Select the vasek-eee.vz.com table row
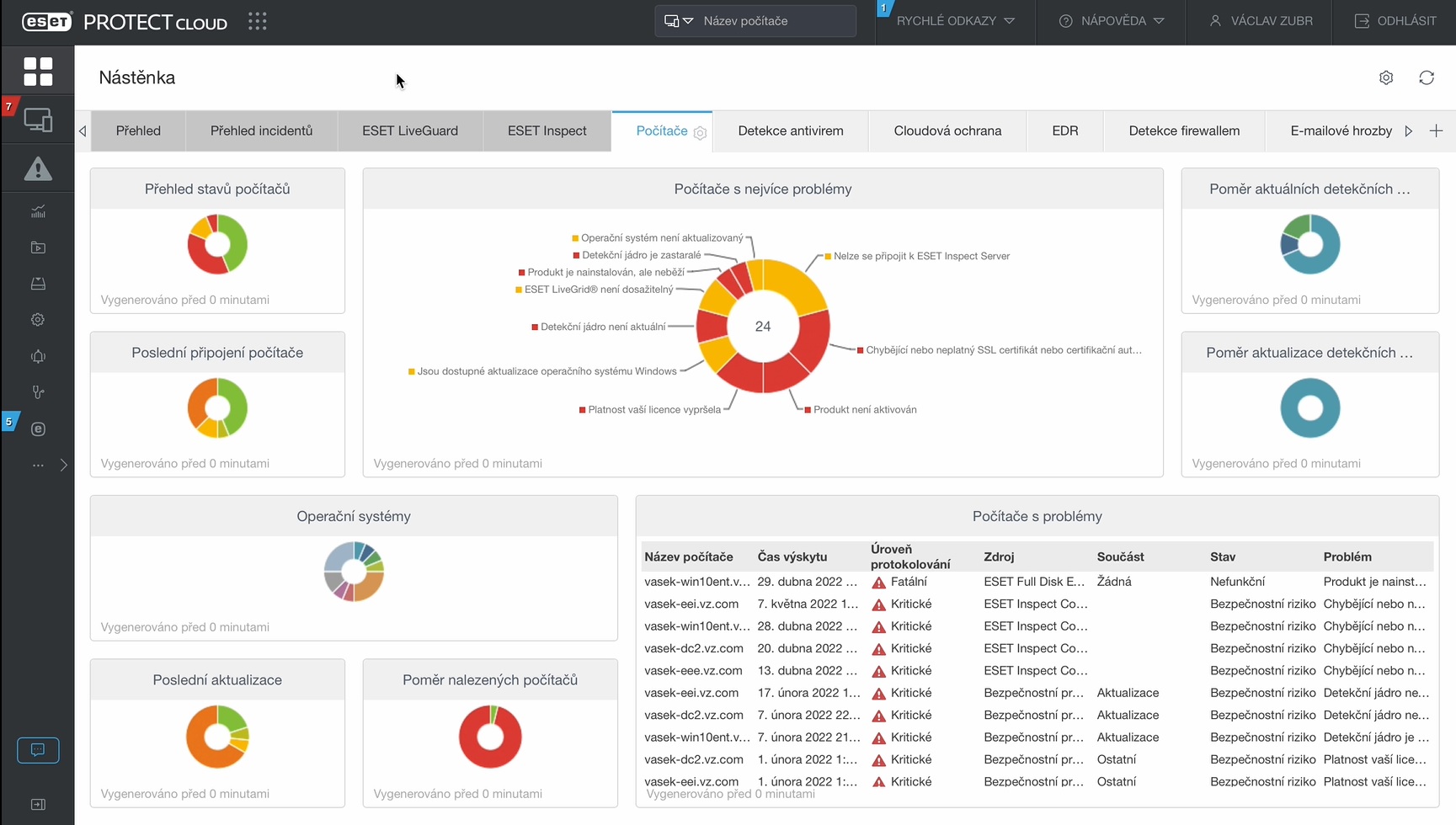Image resolution: width=1456 pixels, height=825 pixels. (1037, 671)
